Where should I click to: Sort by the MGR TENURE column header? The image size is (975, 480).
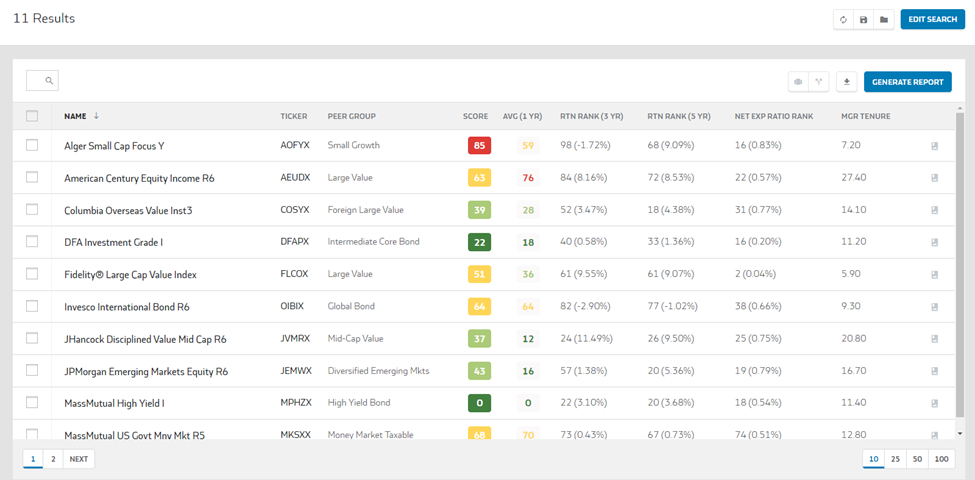pos(864,116)
